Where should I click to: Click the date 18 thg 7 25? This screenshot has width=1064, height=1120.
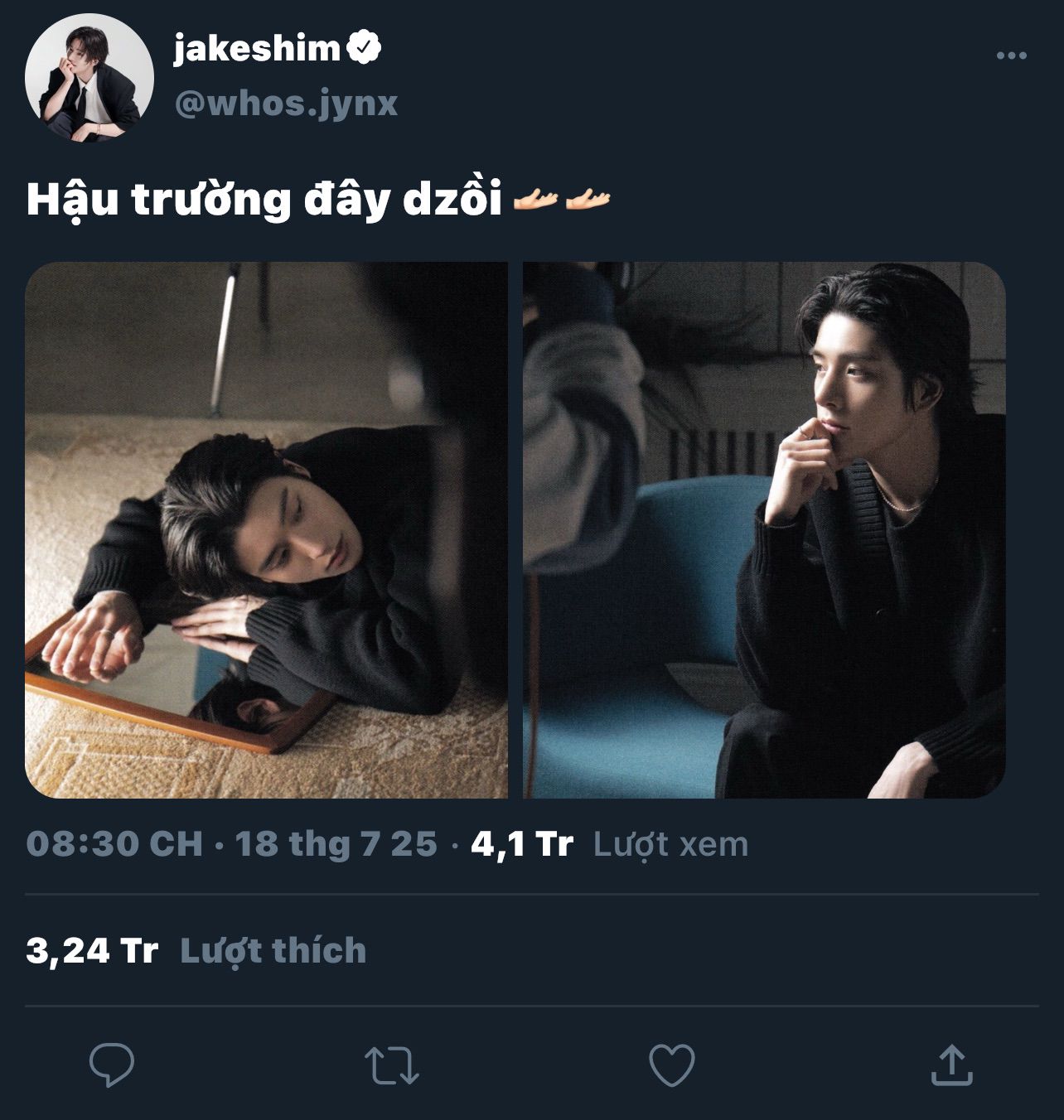(x=336, y=843)
